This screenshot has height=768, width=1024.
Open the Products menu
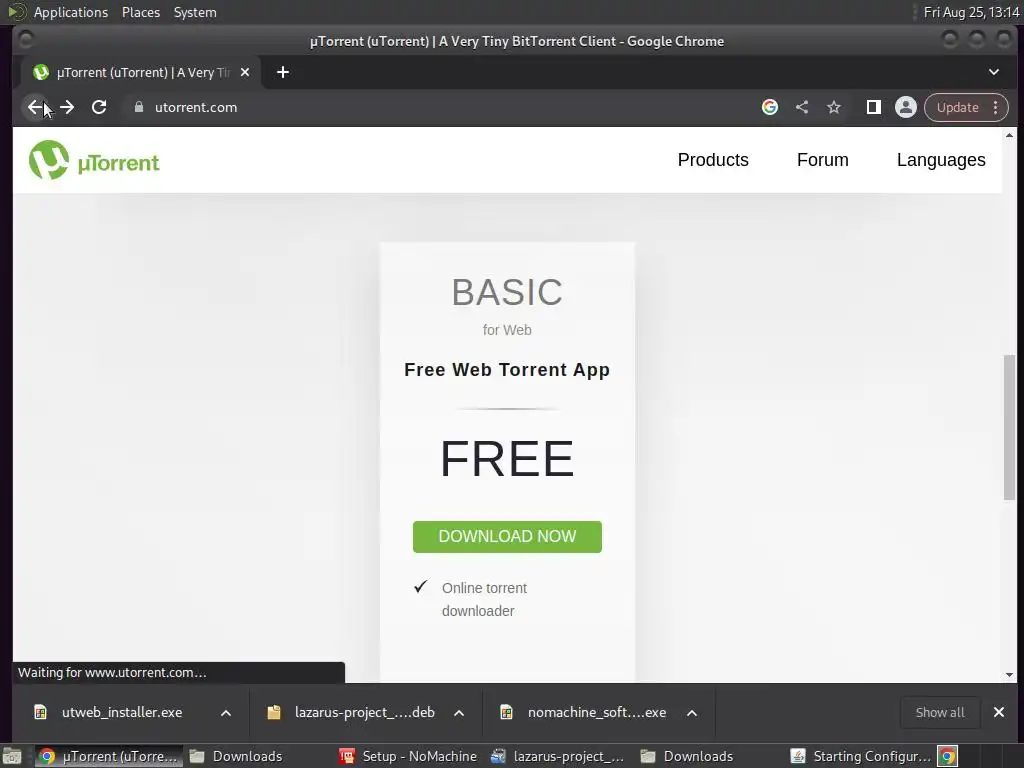[x=713, y=160]
